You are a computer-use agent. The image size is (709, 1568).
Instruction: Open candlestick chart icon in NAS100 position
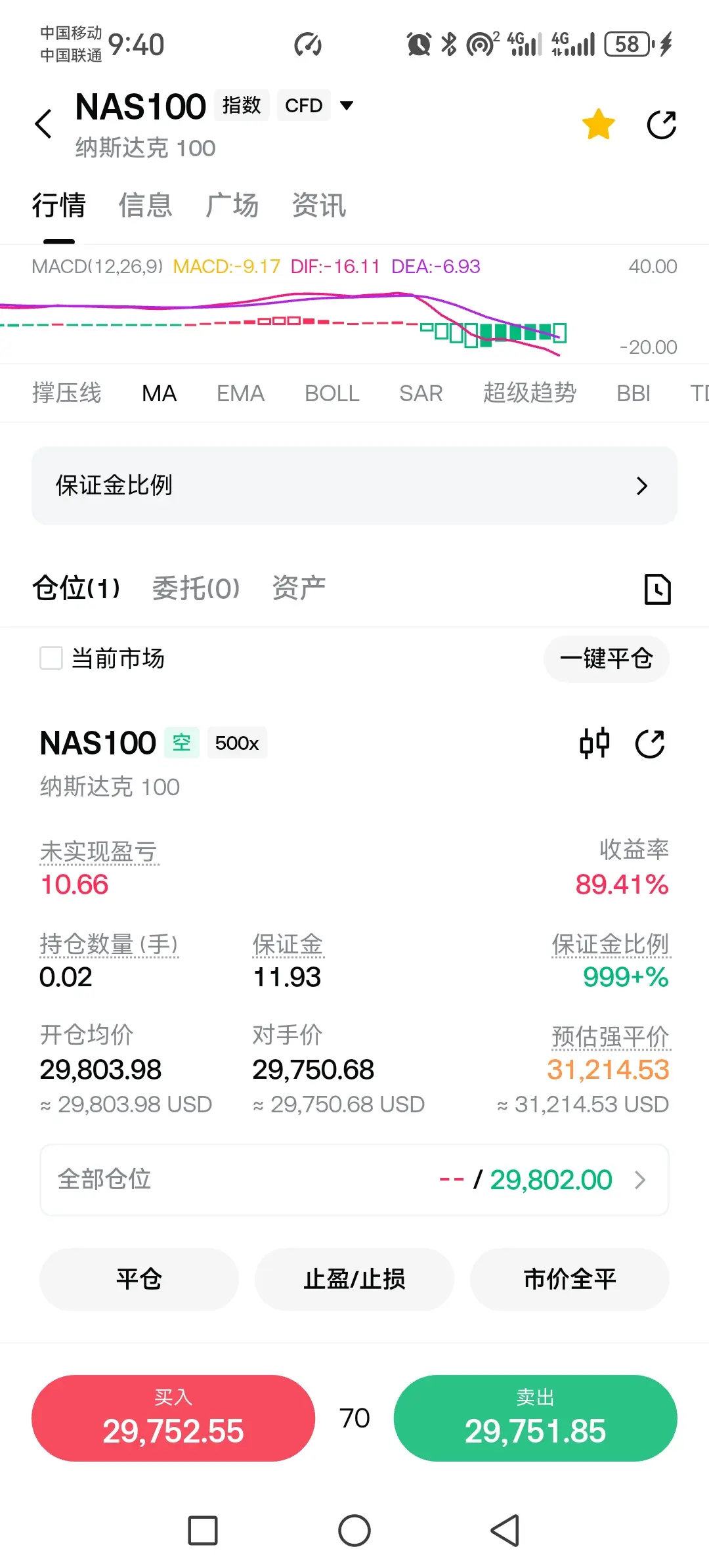tap(595, 744)
